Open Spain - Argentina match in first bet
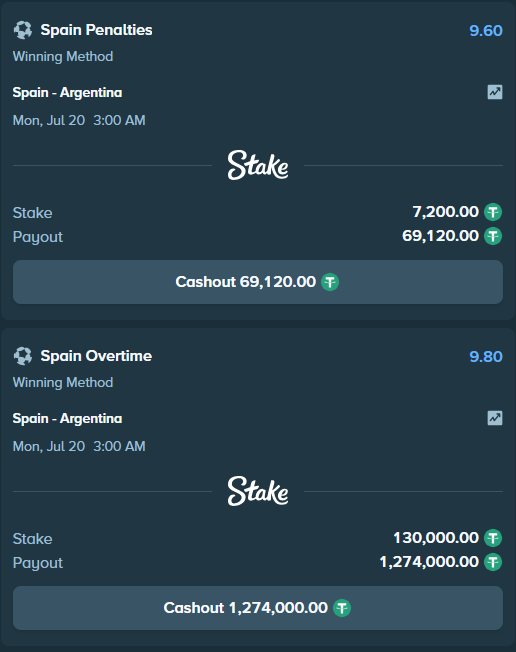Screen dimensions: 516x652 pos(67,92)
